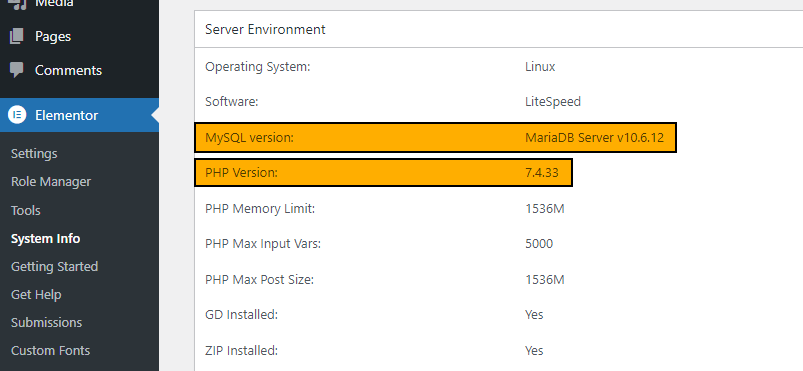Click the 7.4.33 value

(x=541, y=173)
